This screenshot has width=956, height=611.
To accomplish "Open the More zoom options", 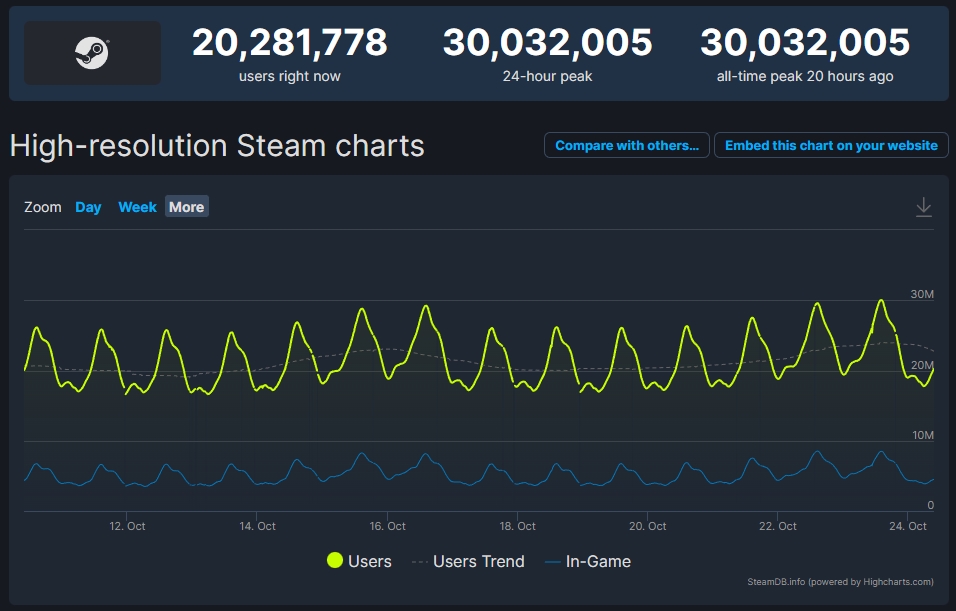I will click(x=185, y=206).
